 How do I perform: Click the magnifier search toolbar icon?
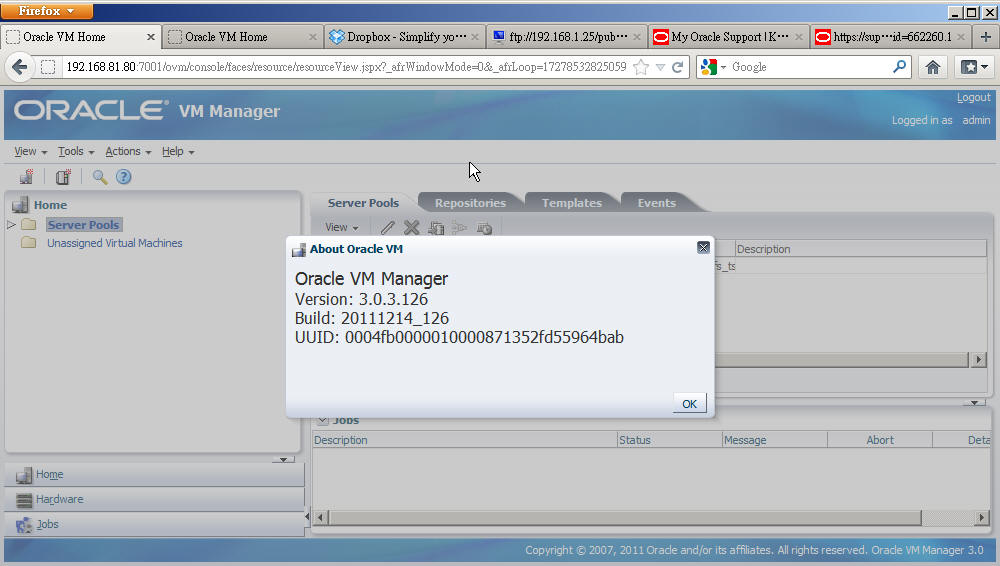[x=99, y=177]
